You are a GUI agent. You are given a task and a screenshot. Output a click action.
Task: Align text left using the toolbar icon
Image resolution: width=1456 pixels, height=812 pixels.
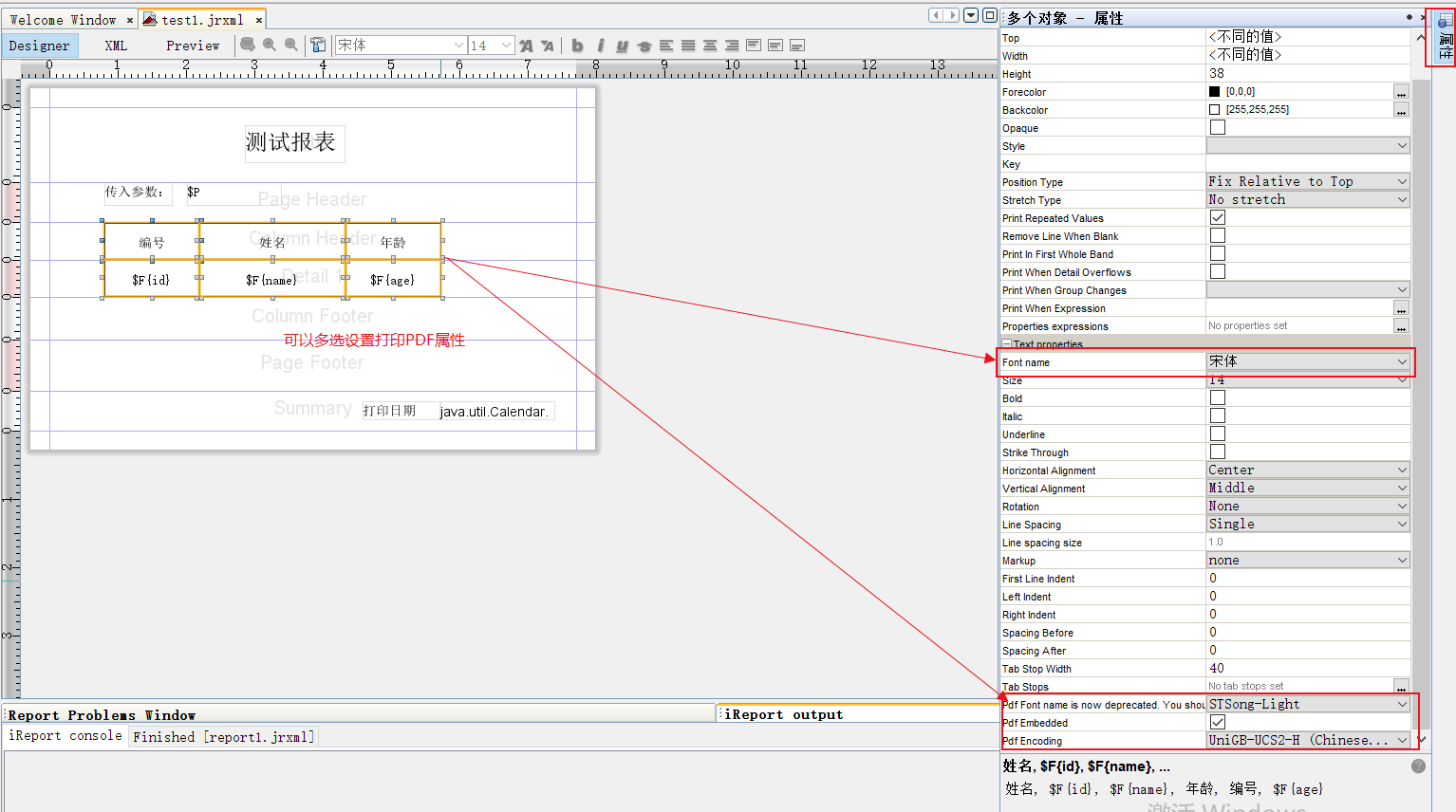click(x=666, y=45)
